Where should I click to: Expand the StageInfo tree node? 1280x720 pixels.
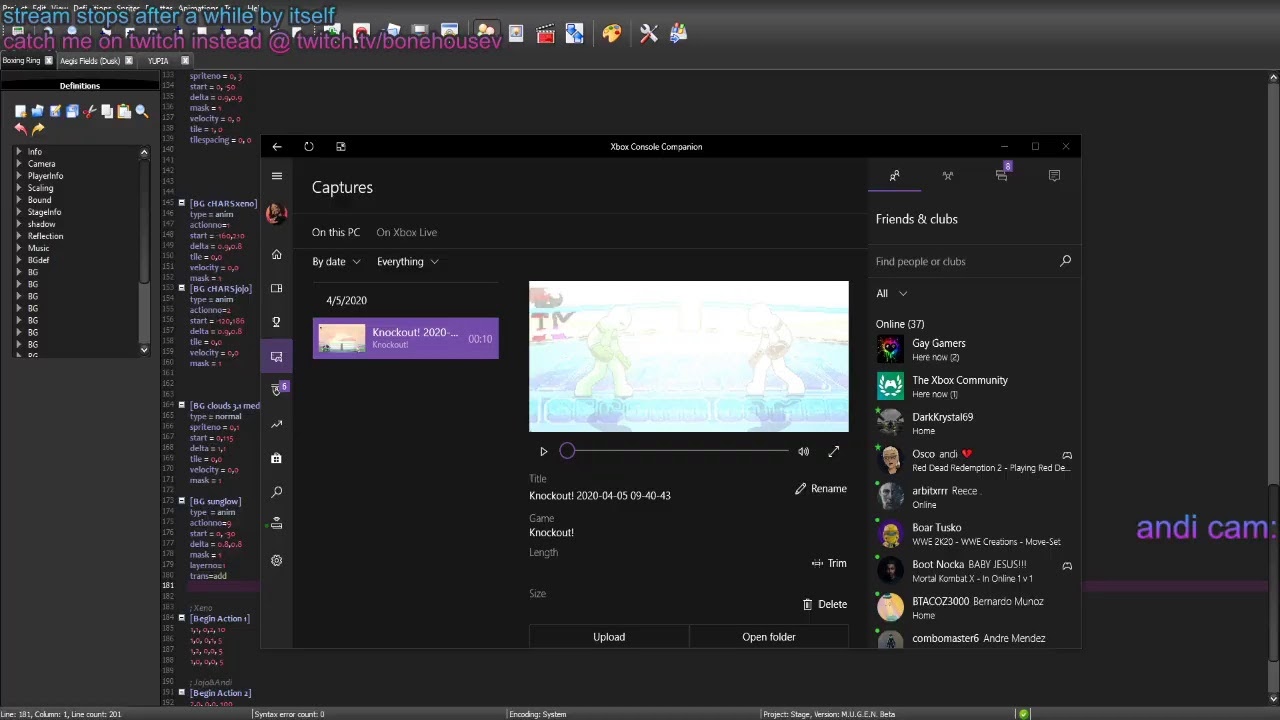click(18, 212)
